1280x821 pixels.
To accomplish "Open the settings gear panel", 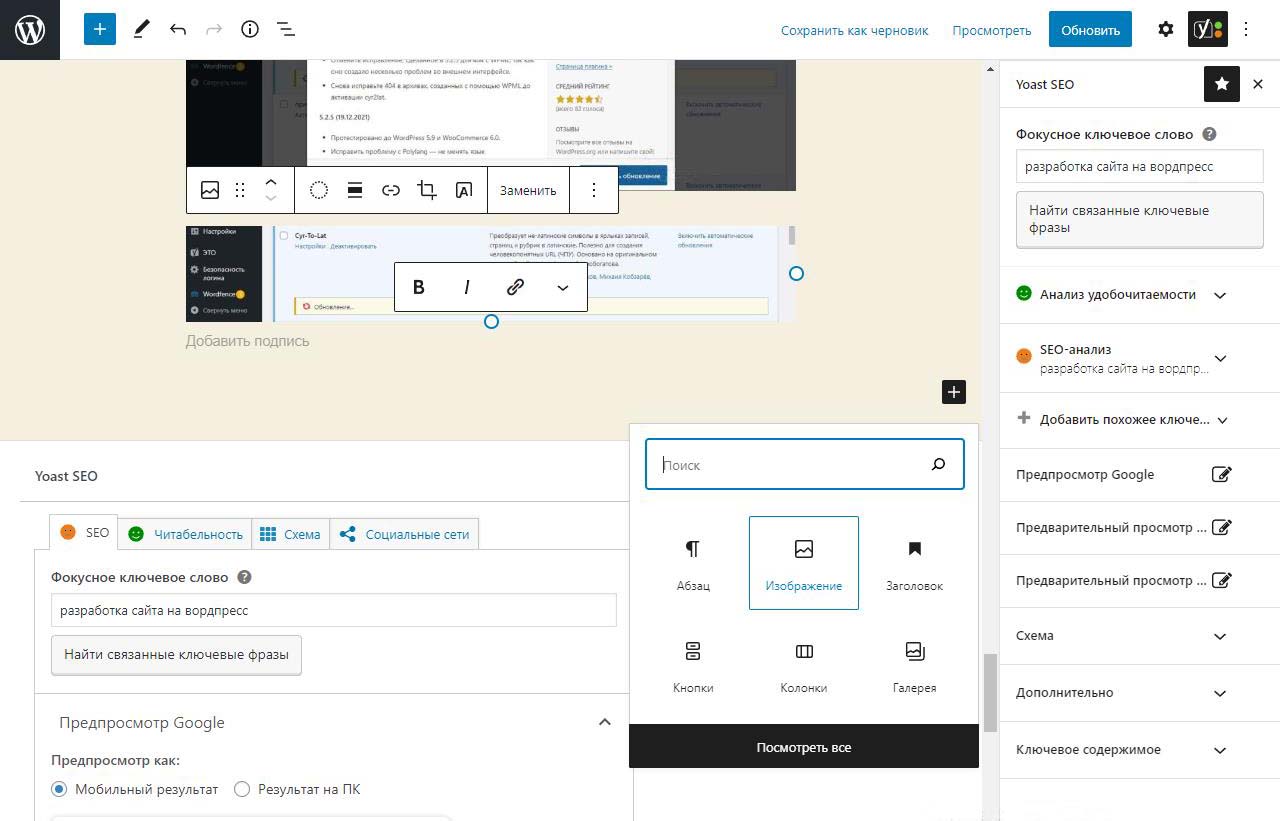I will tap(1165, 29).
